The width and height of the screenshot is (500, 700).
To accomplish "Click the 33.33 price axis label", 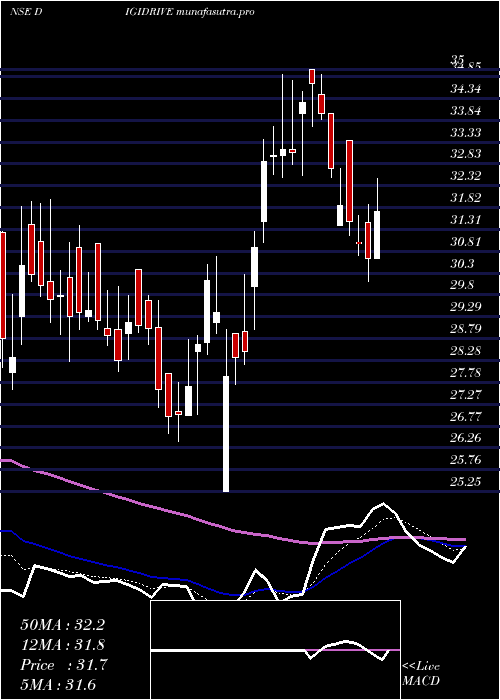I will (x=466, y=133).
